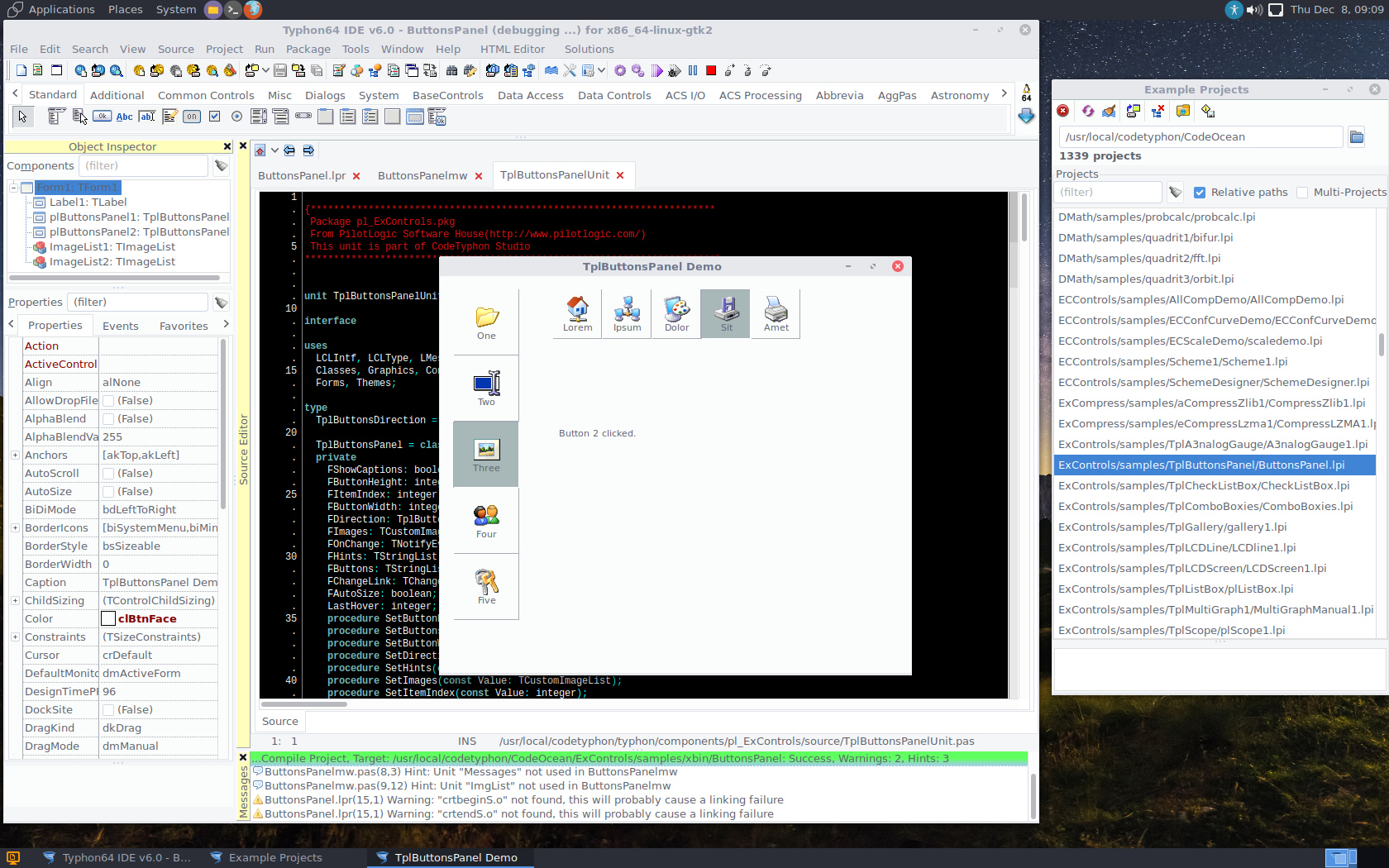Click the red abort icon in Example Projects
Image resolution: width=1389 pixels, height=868 pixels.
pos(1063,111)
